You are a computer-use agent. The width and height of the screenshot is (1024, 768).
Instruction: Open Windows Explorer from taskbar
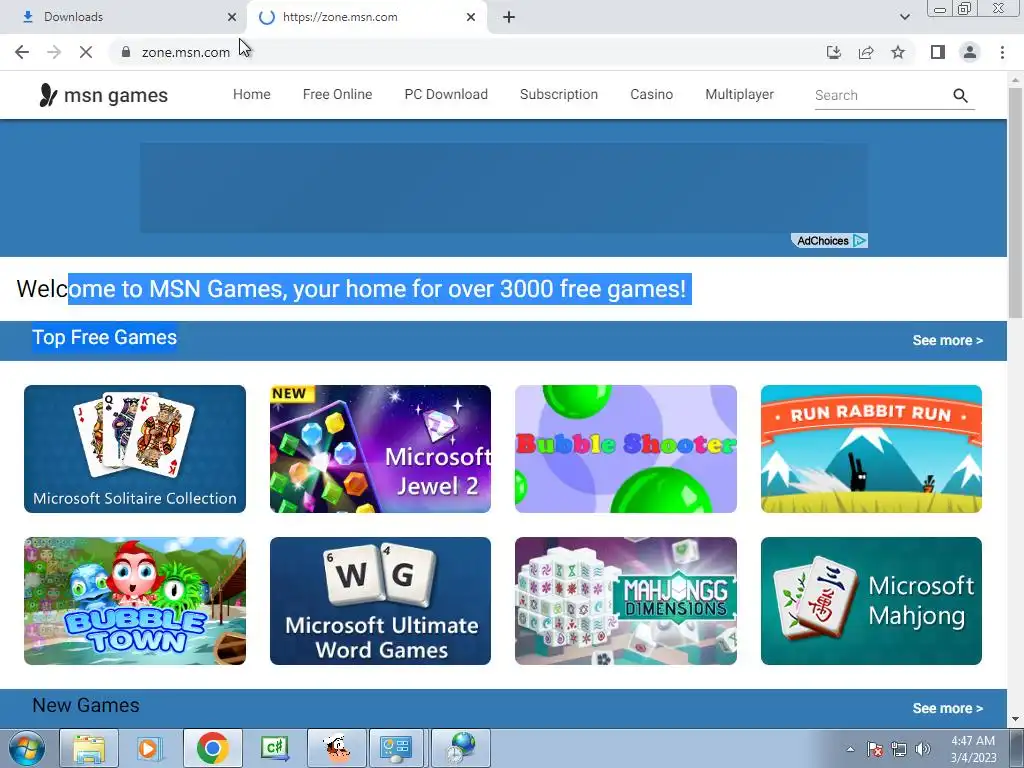pos(89,748)
